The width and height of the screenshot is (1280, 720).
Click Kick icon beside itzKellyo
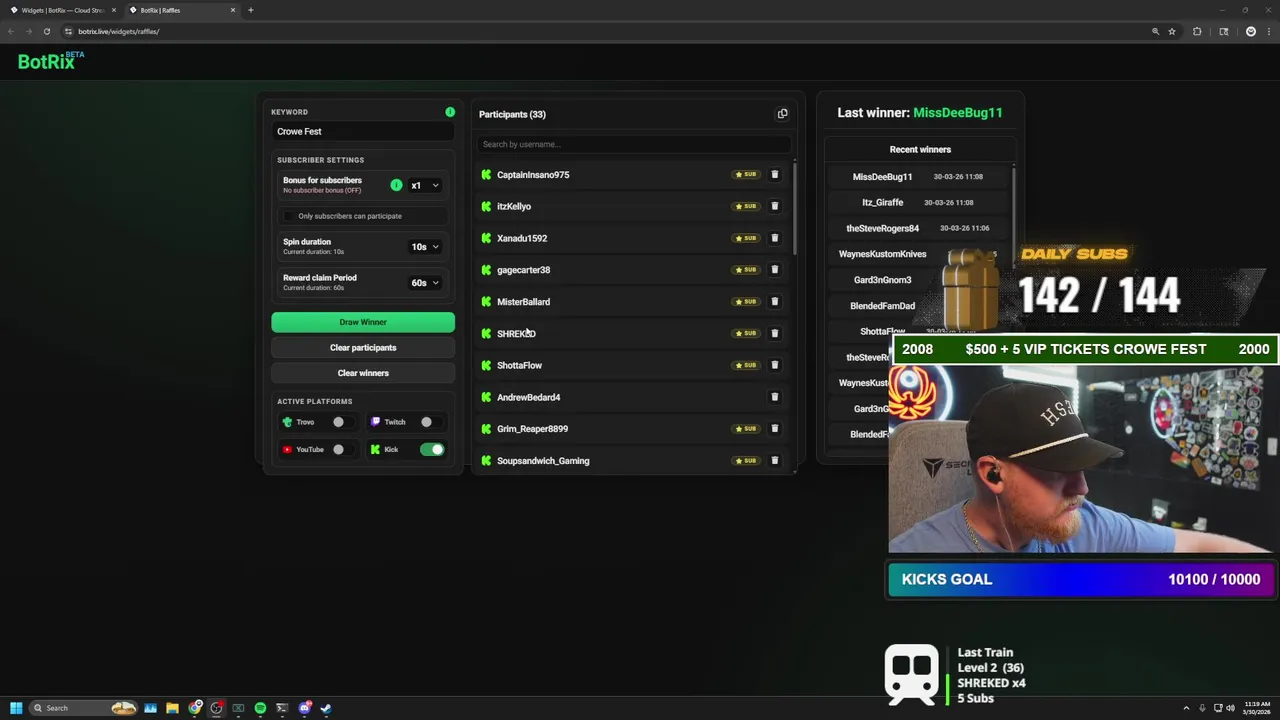click(x=486, y=206)
